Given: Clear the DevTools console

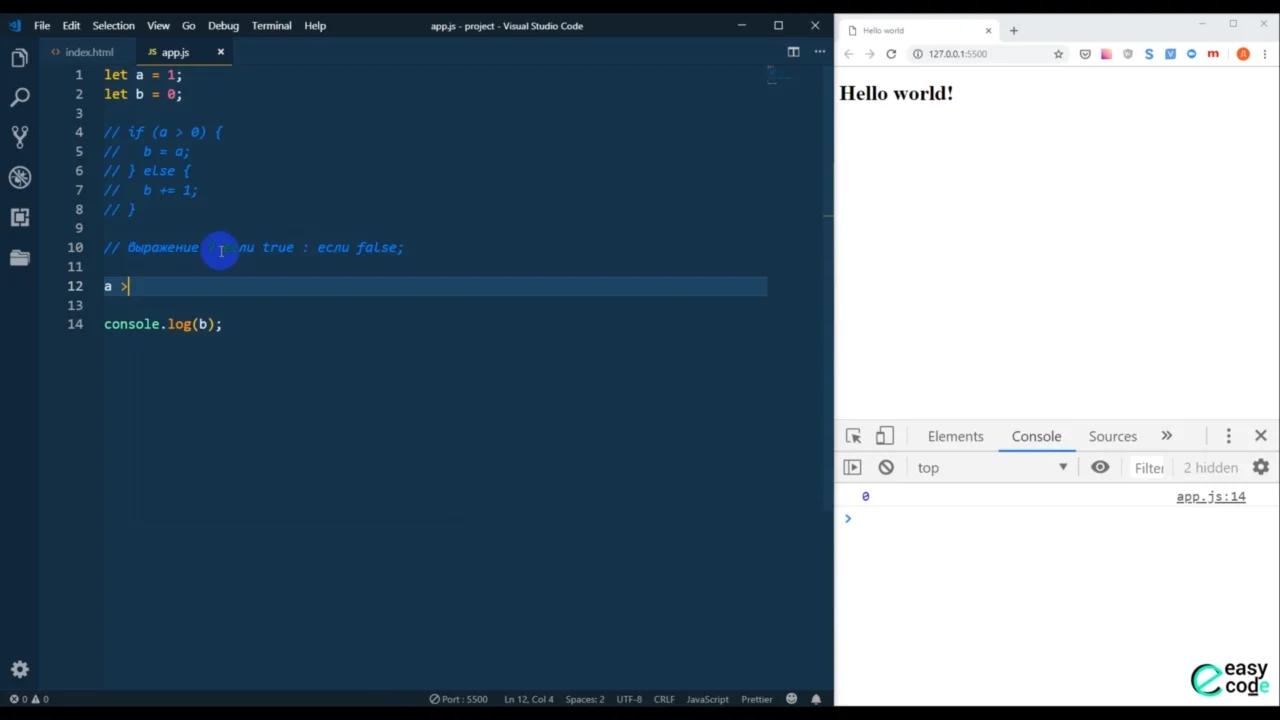Looking at the screenshot, I should [886, 467].
